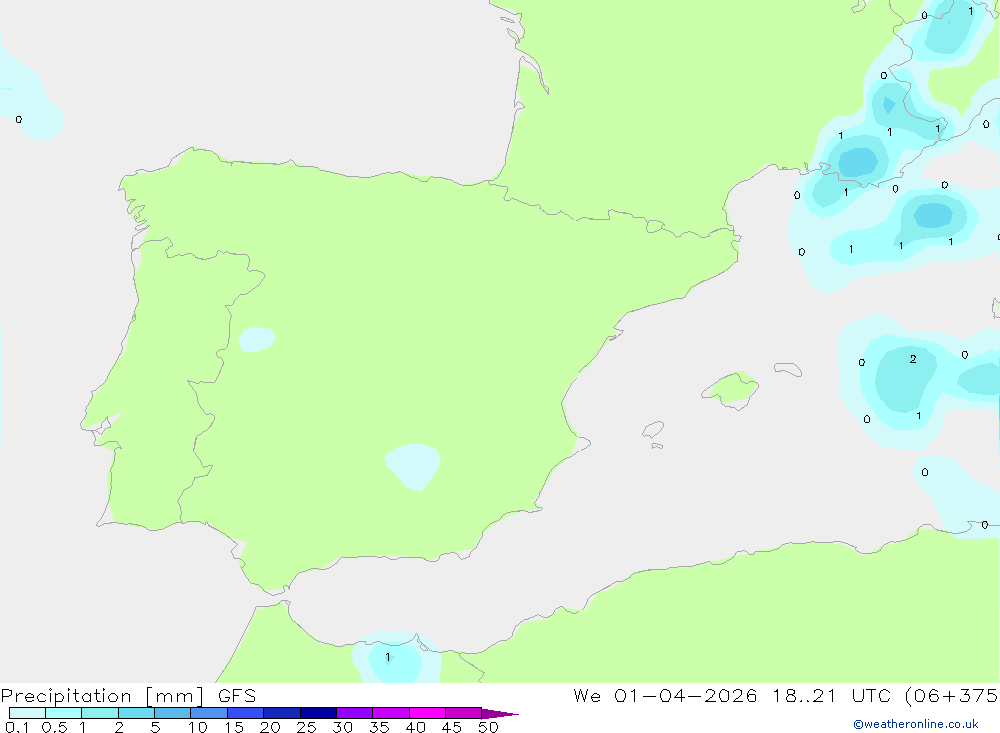The height and width of the screenshot is (733, 1000).
Task: Pick the 15–20 mm legend color swatch
Action: click(x=245, y=713)
